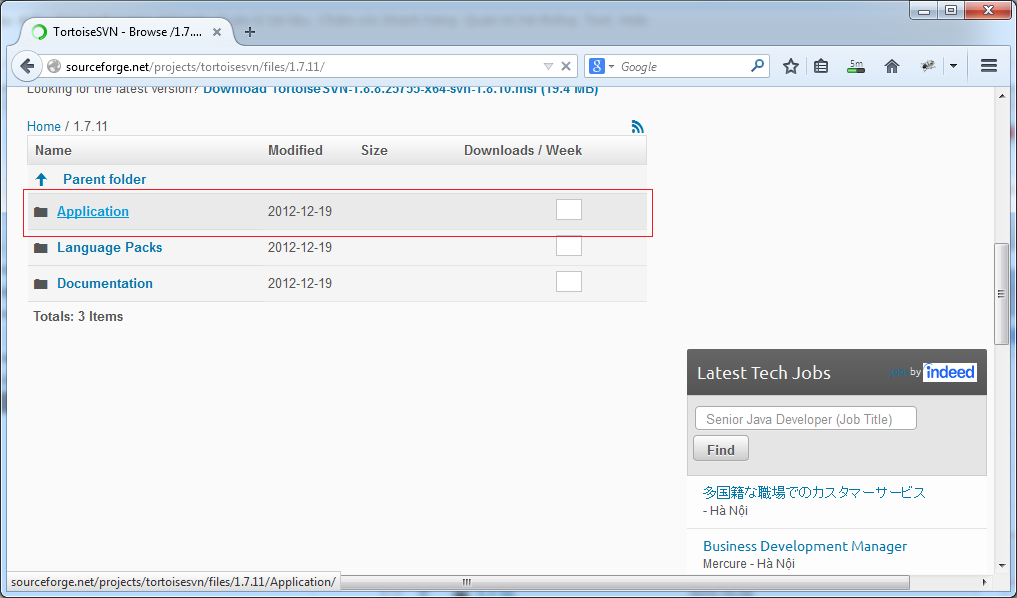Bookmark this page with the star icon

point(790,66)
